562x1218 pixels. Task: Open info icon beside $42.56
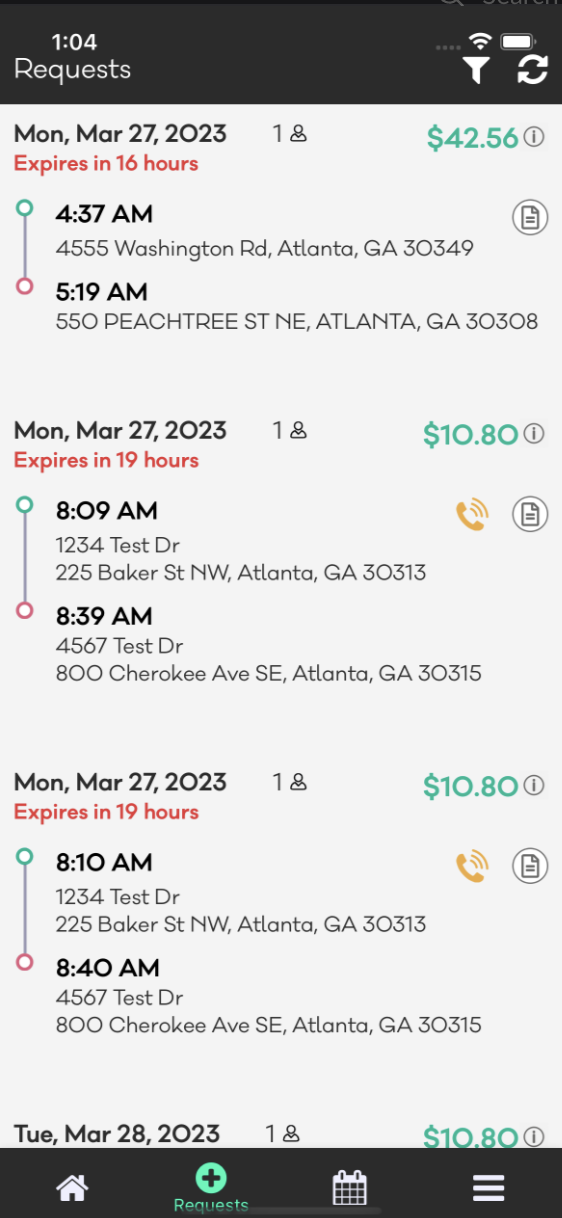pyautogui.click(x=535, y=137)
